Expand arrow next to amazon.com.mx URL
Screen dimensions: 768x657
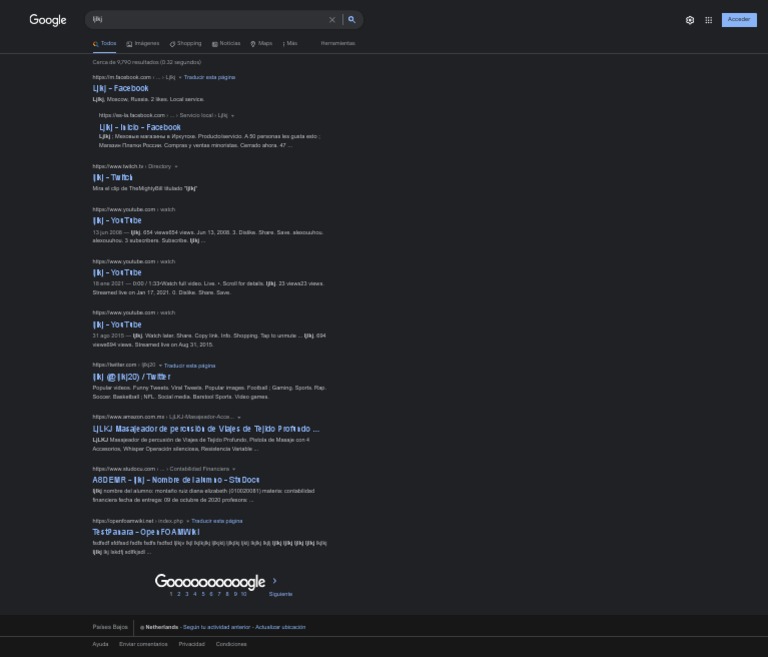pyautogui.click(x=239, y=417)
